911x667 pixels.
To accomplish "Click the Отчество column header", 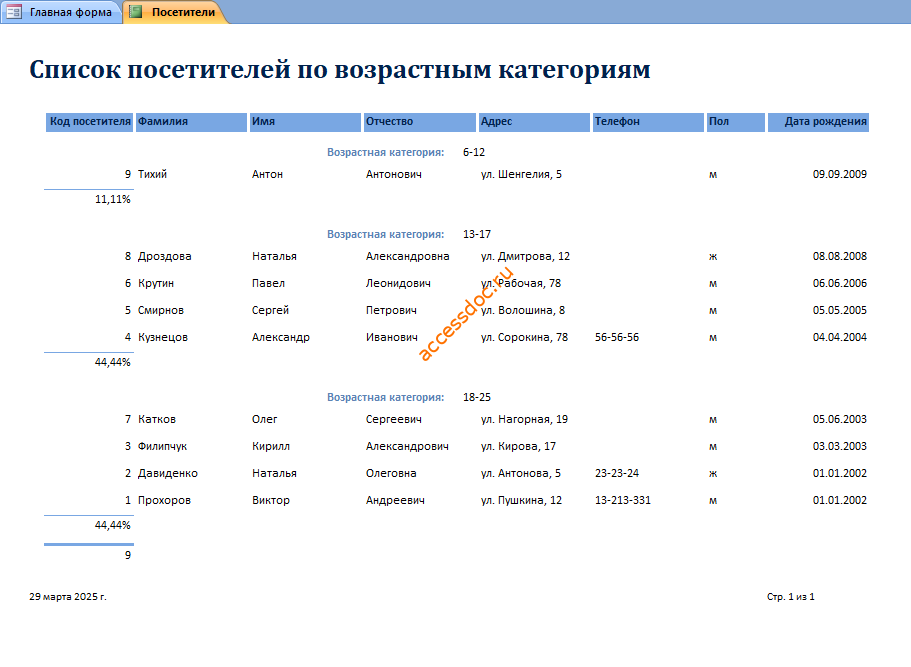I will pos(419,122).
